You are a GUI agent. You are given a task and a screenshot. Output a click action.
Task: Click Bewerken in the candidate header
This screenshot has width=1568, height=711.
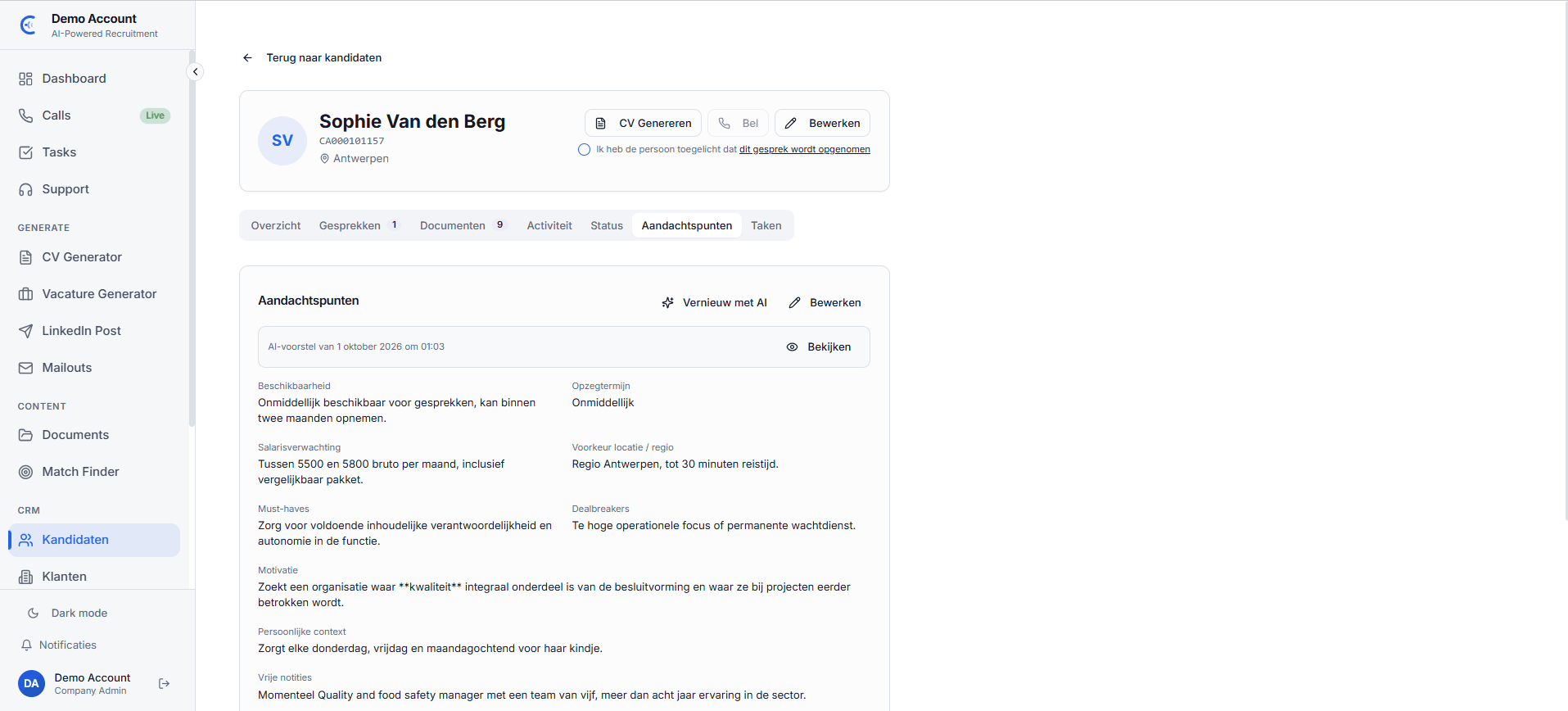(822, 123)
